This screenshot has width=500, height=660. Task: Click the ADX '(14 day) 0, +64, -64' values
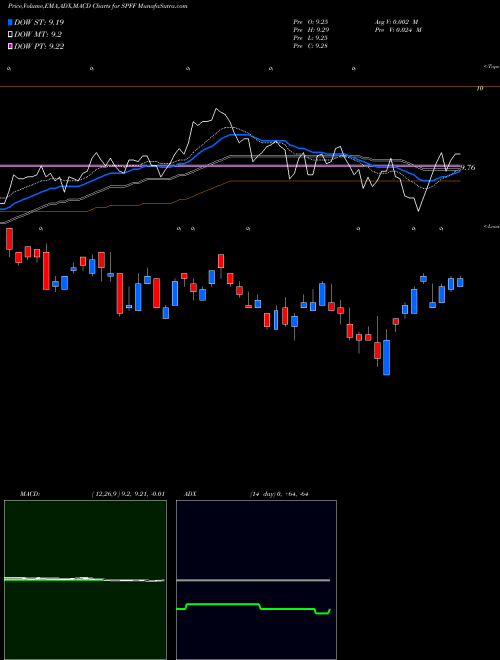tap(279, 494)
